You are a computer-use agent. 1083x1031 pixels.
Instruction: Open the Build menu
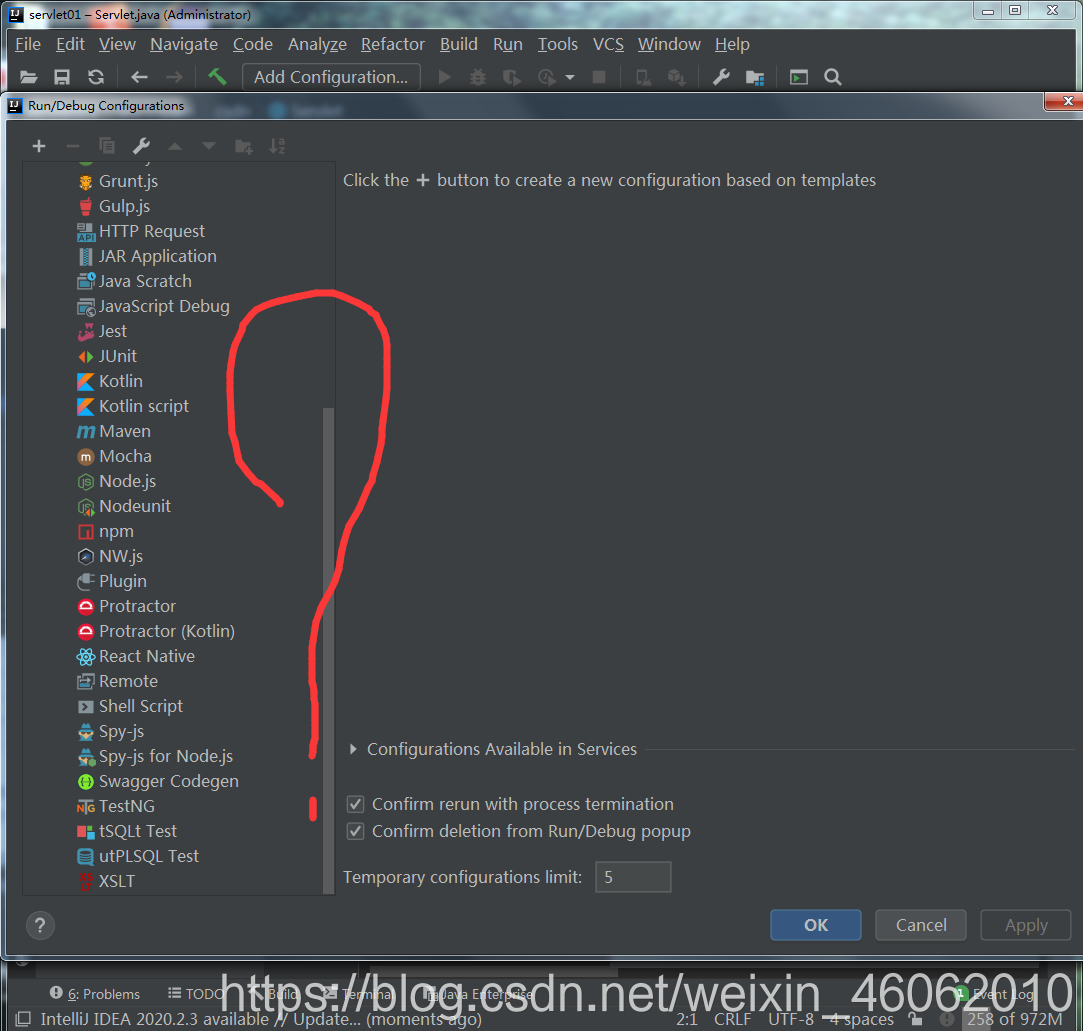[x=459, y=44]
